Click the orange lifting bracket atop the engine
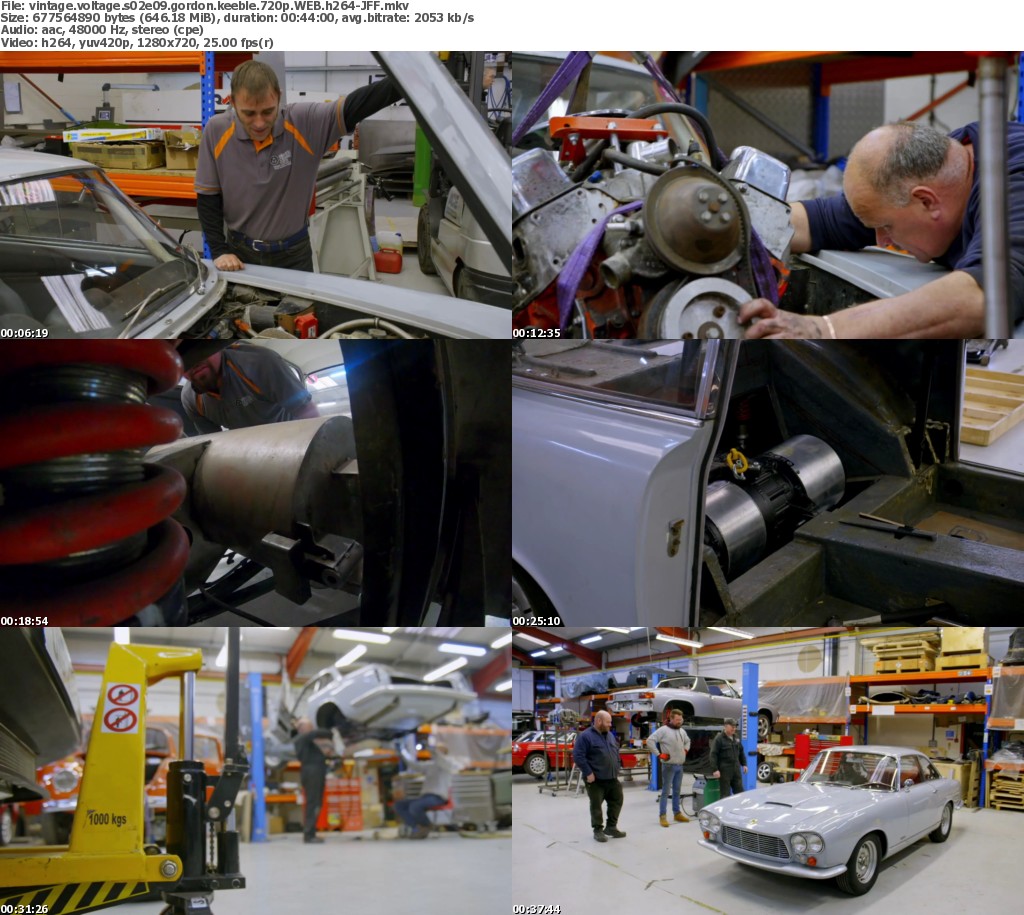This screenshot has width=1024, height=915. pyautogui.click(x=605, y=128)
